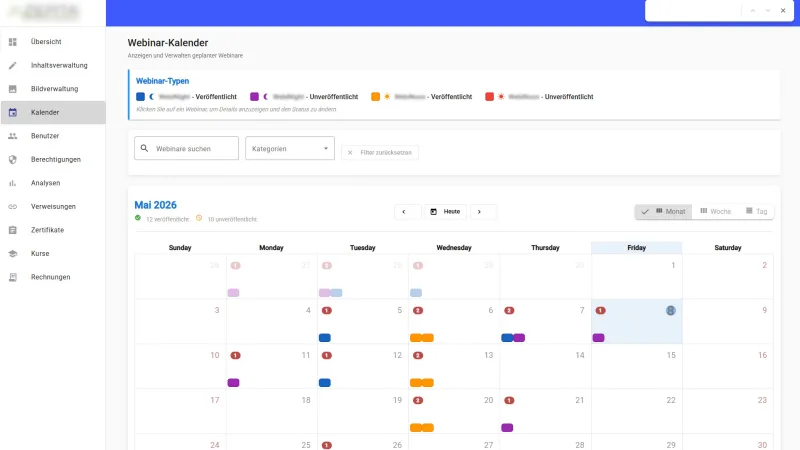Click the count badge on May 26
This screenshot has height=450, width=800.
tap(327, 445)
